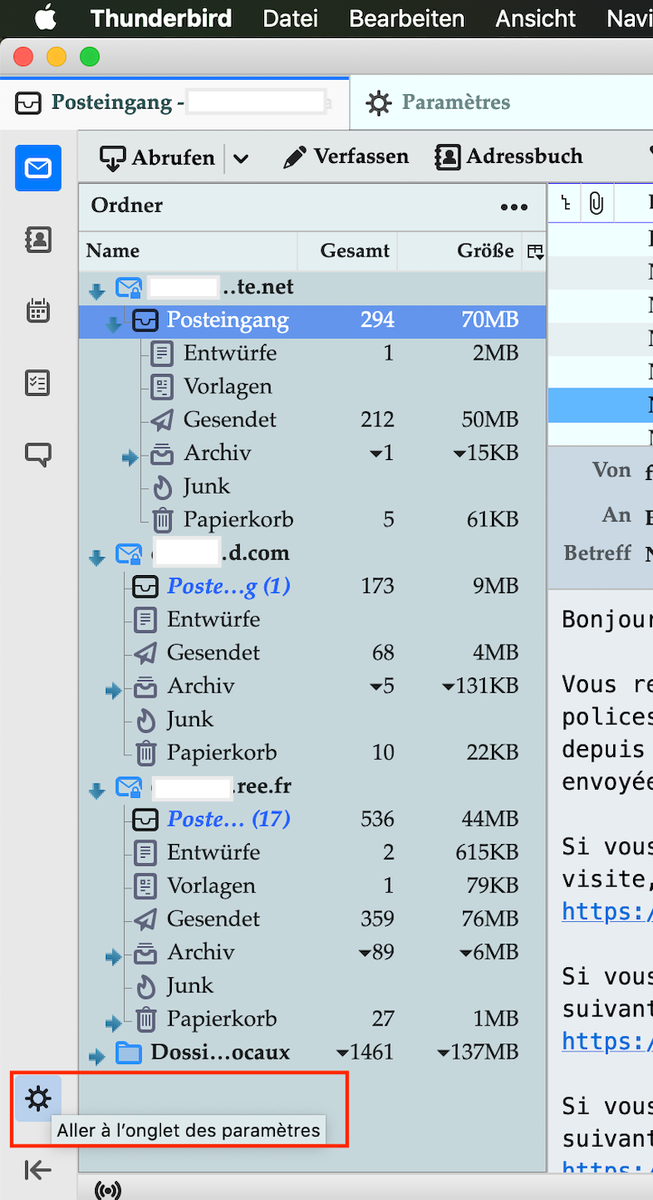Select Gesendet folder with 212 messages
The image size is (653, 1200).
312,419
